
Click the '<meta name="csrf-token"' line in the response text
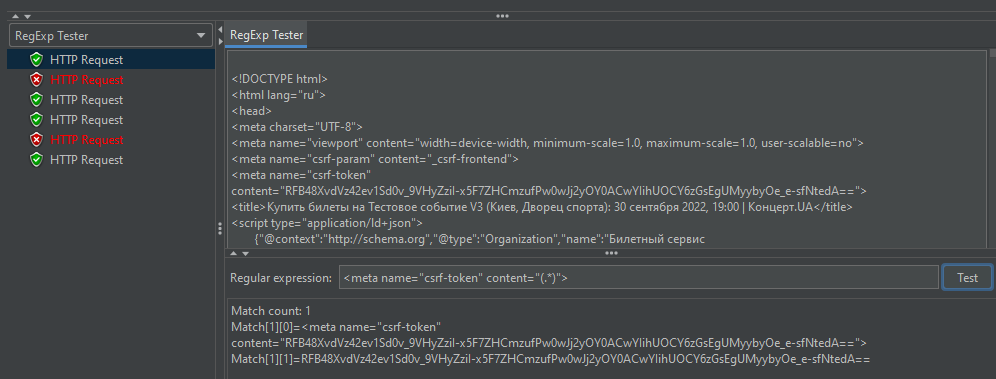coord(301,175)
